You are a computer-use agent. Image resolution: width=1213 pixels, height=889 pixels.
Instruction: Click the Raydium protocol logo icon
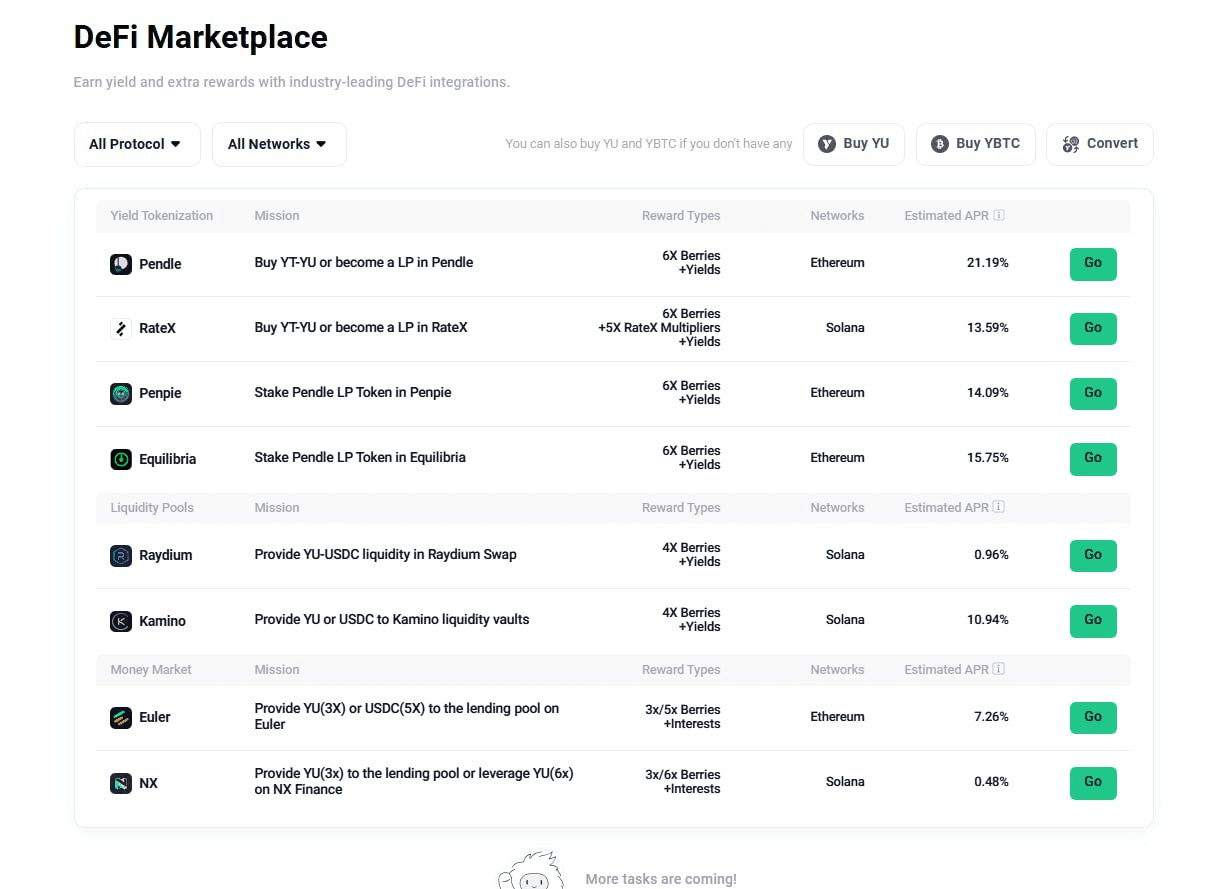tap(121, 555)
